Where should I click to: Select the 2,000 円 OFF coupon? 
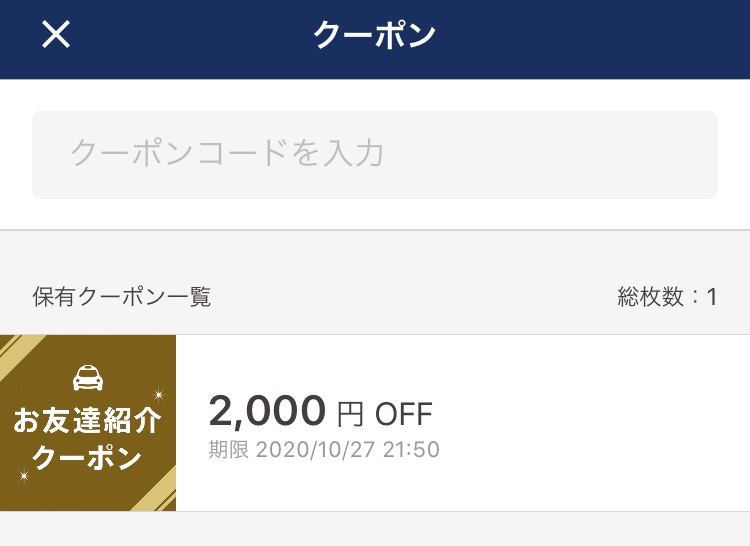(x=375, y=423)
